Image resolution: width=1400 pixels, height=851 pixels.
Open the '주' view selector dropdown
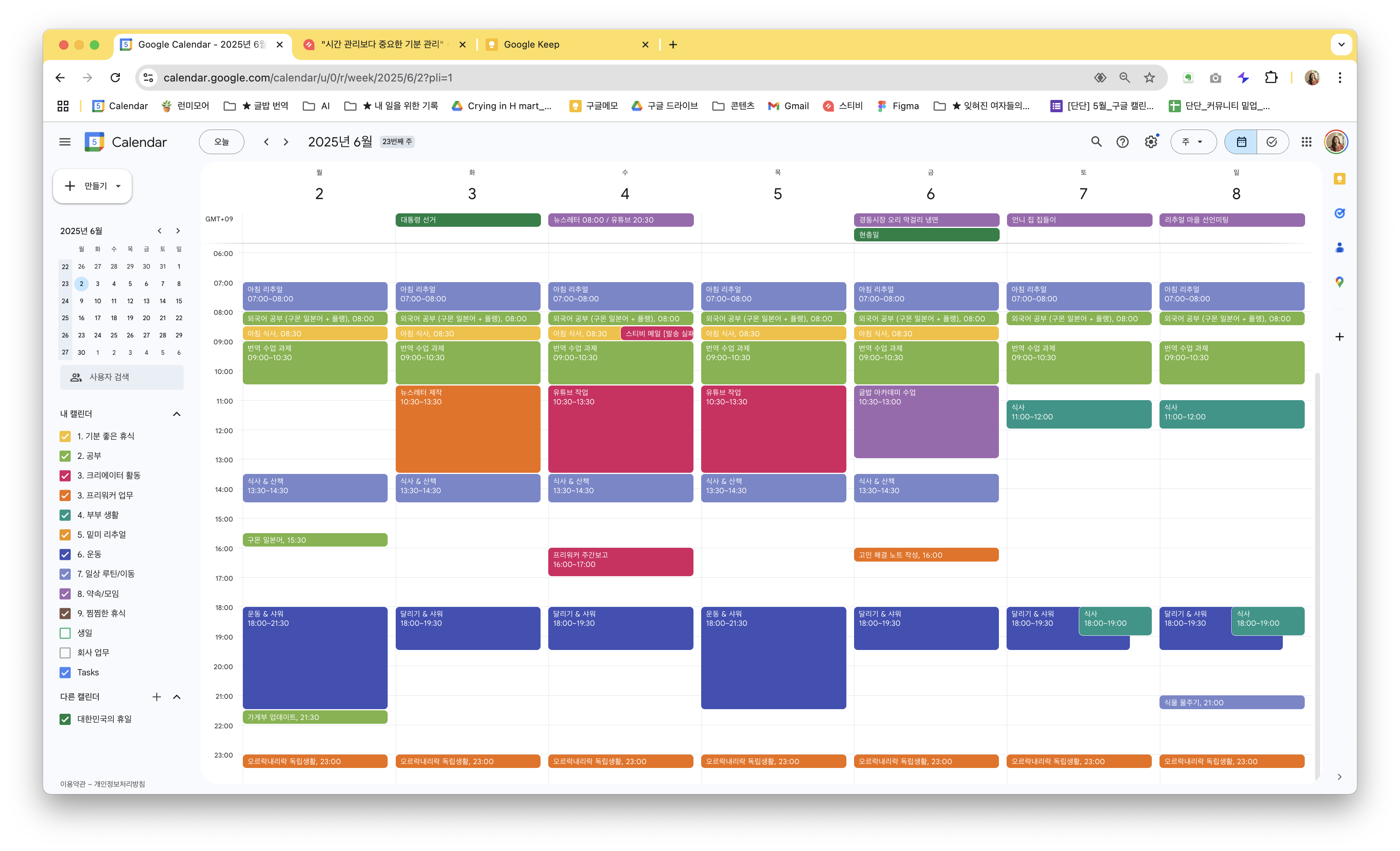pos(1193,141)
